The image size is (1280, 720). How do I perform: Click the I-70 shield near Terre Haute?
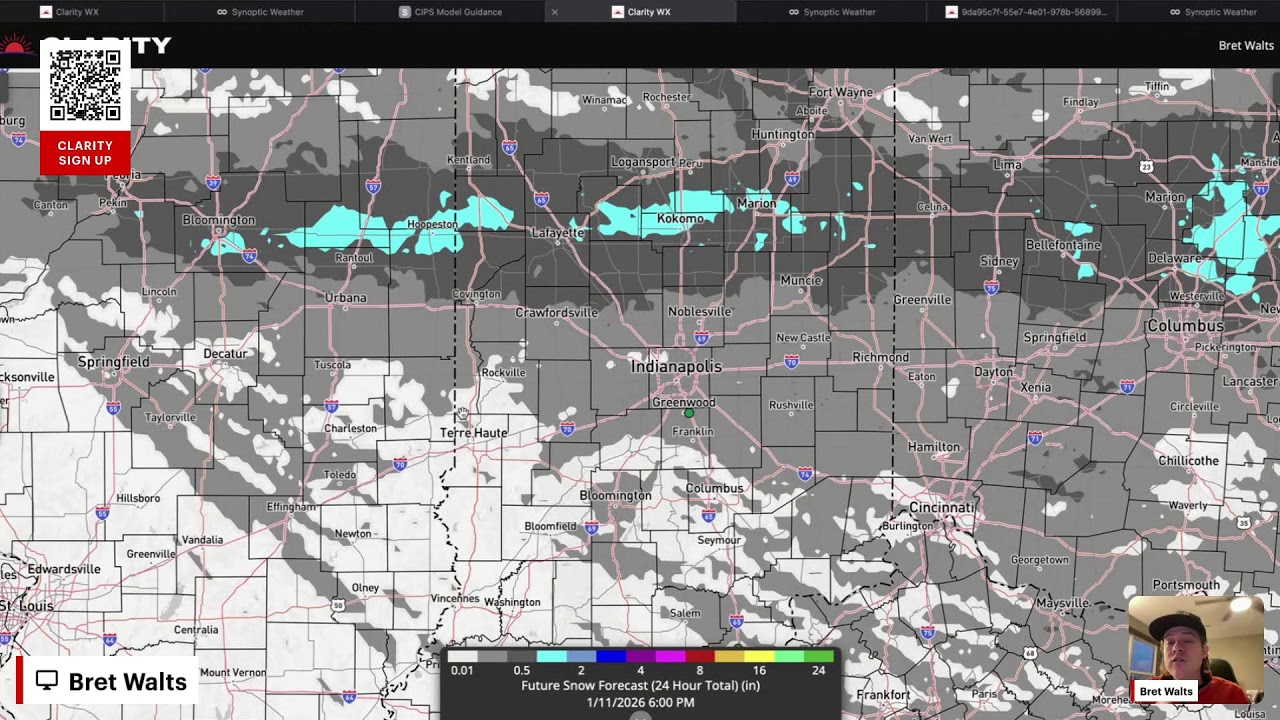[568, 430]
